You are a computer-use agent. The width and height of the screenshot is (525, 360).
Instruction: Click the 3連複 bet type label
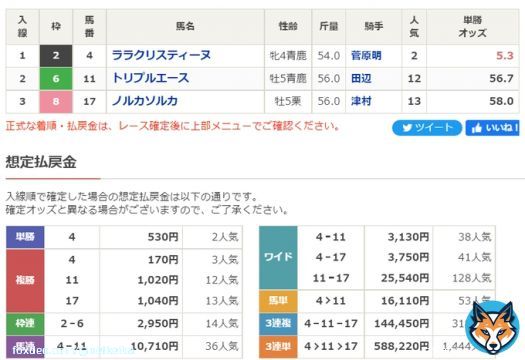pos(278,323)
